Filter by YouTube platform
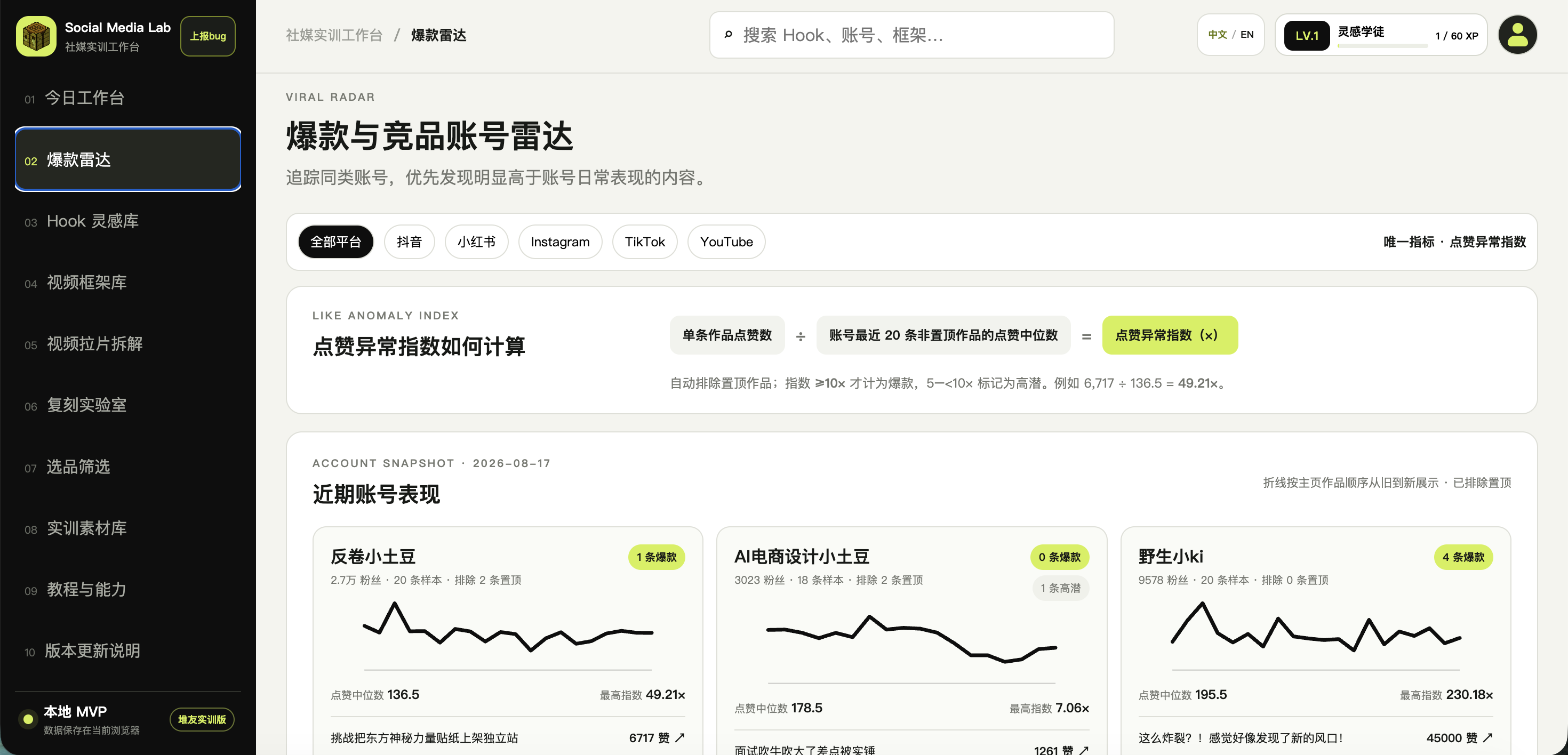The image size is (1568, 755). click(726, 242)
